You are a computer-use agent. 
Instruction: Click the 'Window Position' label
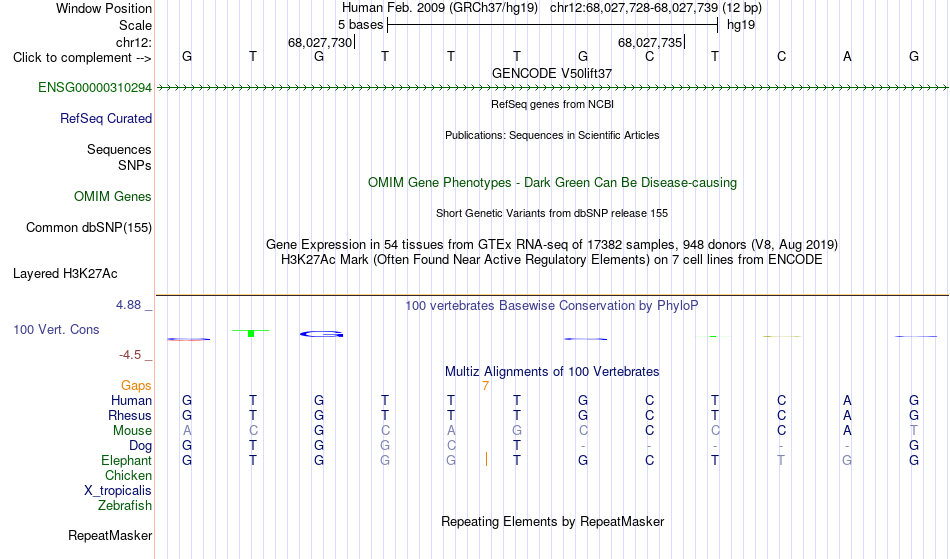(x=104, y=8)
